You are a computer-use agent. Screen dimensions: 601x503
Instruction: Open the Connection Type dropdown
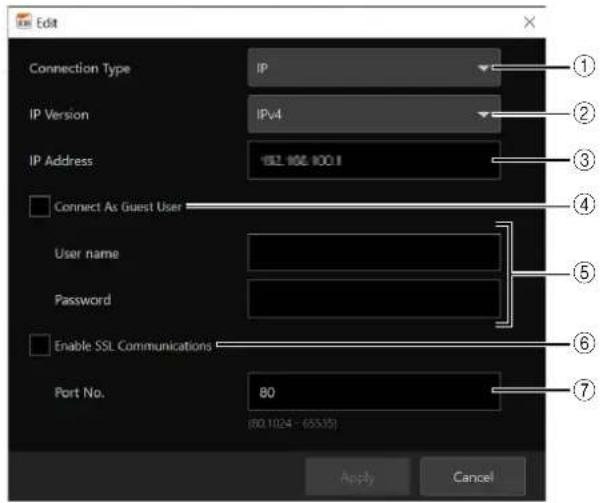pos(374,68)
